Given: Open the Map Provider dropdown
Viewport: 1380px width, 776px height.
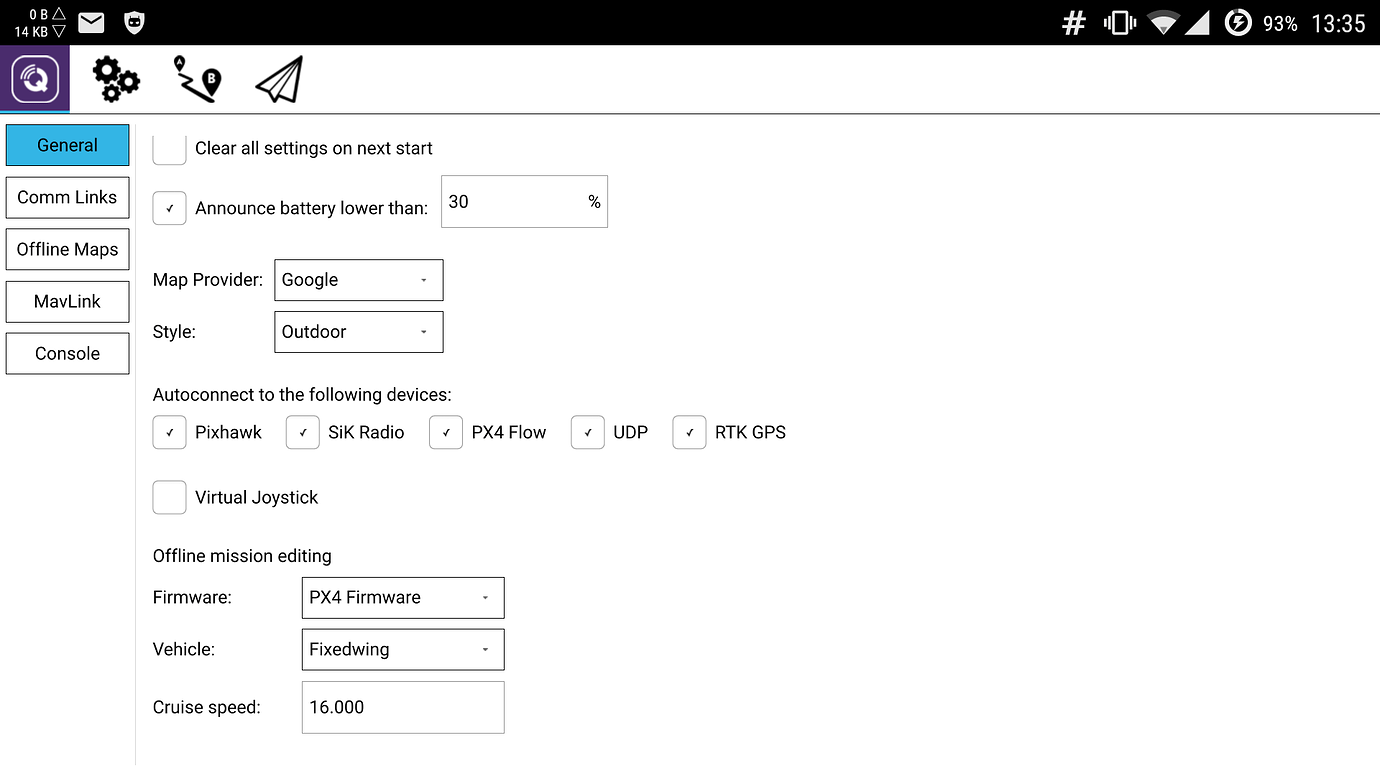Looking at the screenshot, I should point(358,280).
